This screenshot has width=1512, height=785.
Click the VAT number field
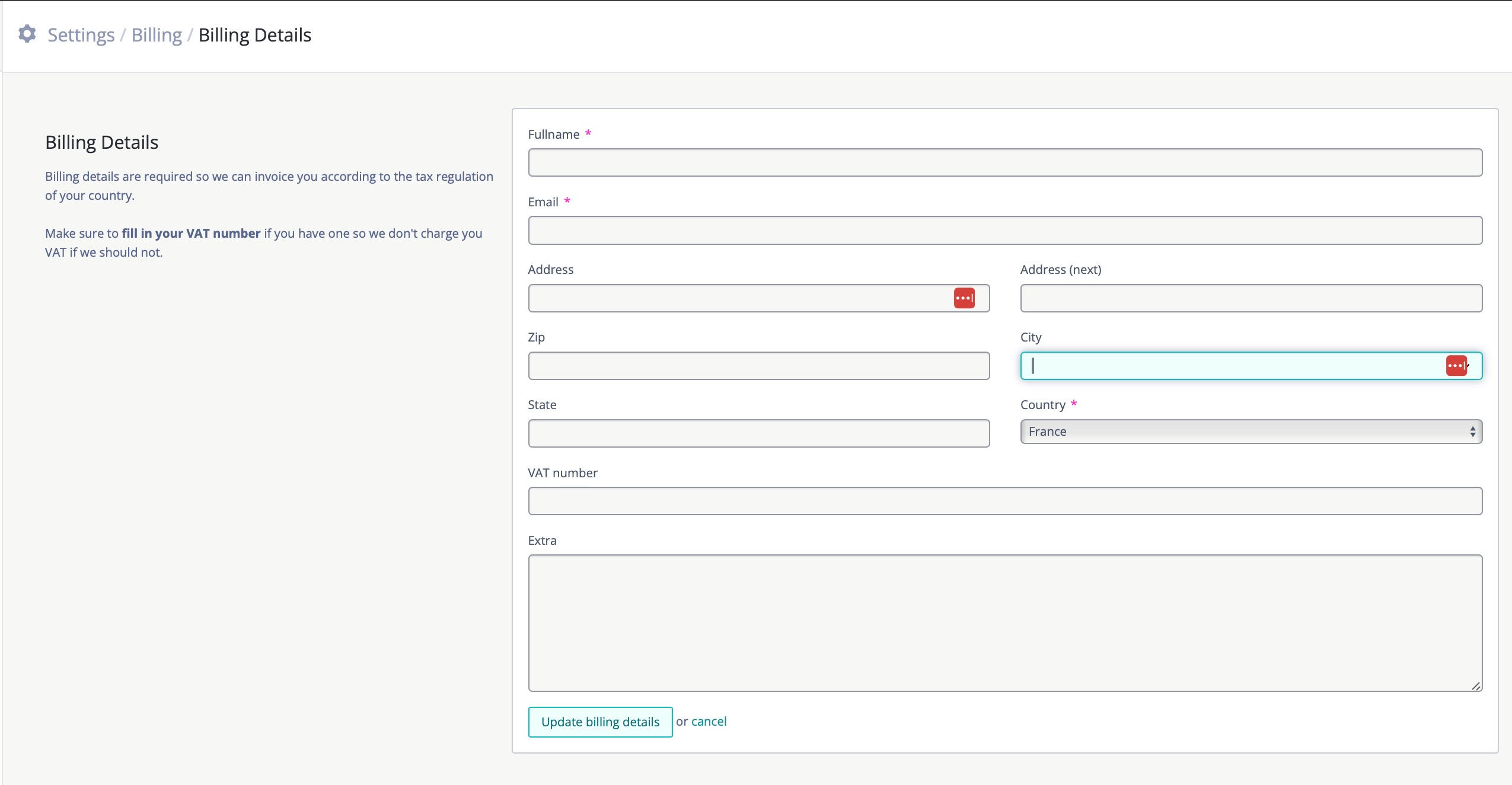pos(1004,501)
